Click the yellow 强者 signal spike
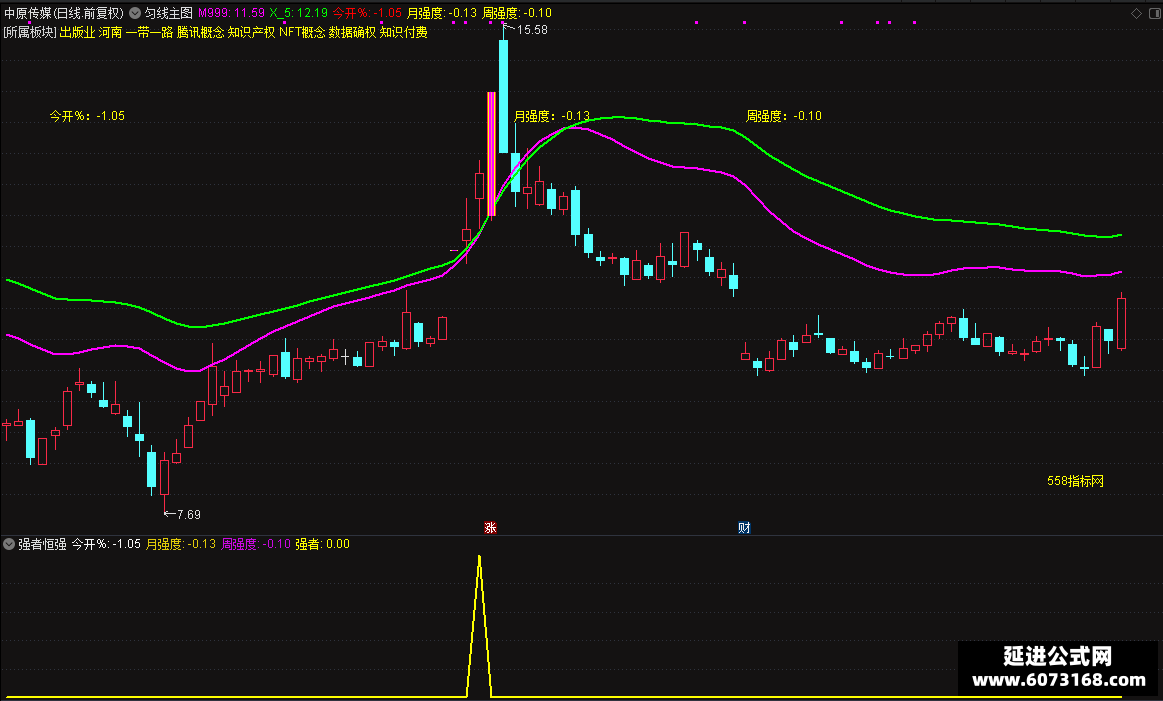This screenshot has width=1163, height=701. (x=479, y=627)
